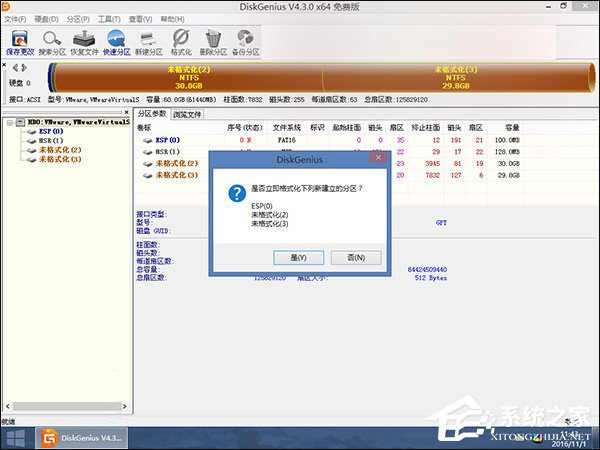The image size is (600, 450).
Task: Select ESP(0) in the left disk tree
Action: click(x=51, y=131)
